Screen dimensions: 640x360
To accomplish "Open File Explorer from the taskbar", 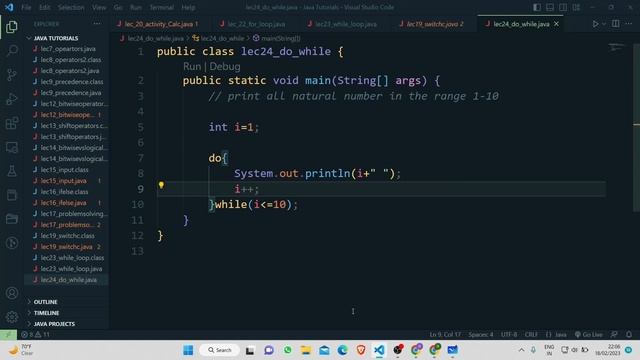I will point(306,350).
